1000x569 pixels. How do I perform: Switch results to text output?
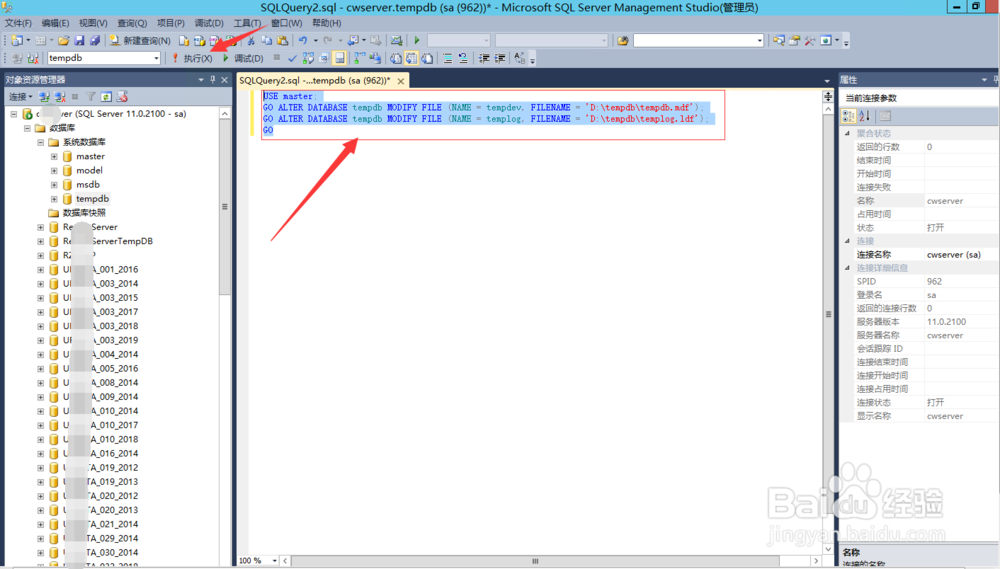[395, 58]
